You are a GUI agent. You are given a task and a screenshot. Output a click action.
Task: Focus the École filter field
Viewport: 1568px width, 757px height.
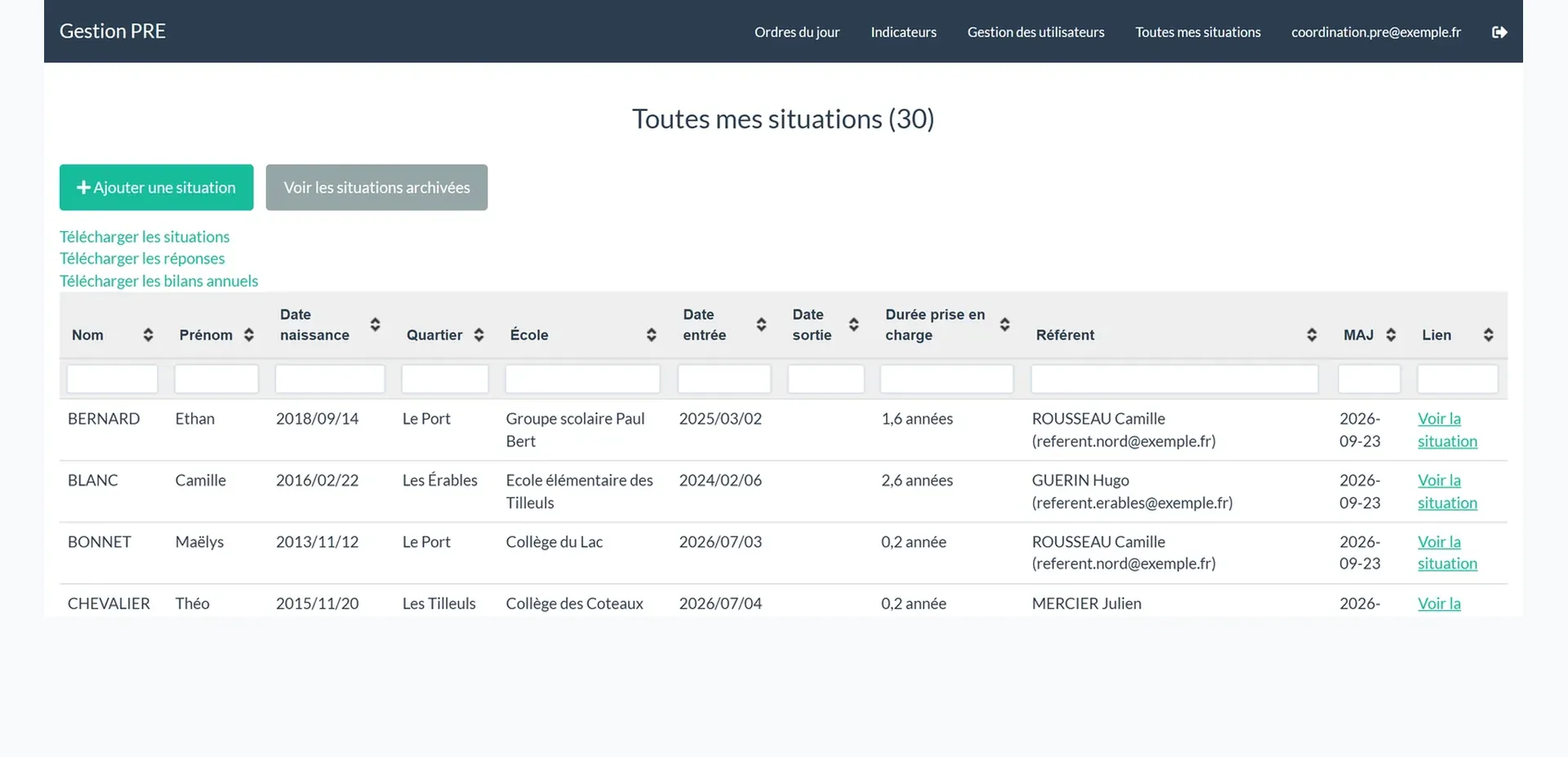[582, 379]
